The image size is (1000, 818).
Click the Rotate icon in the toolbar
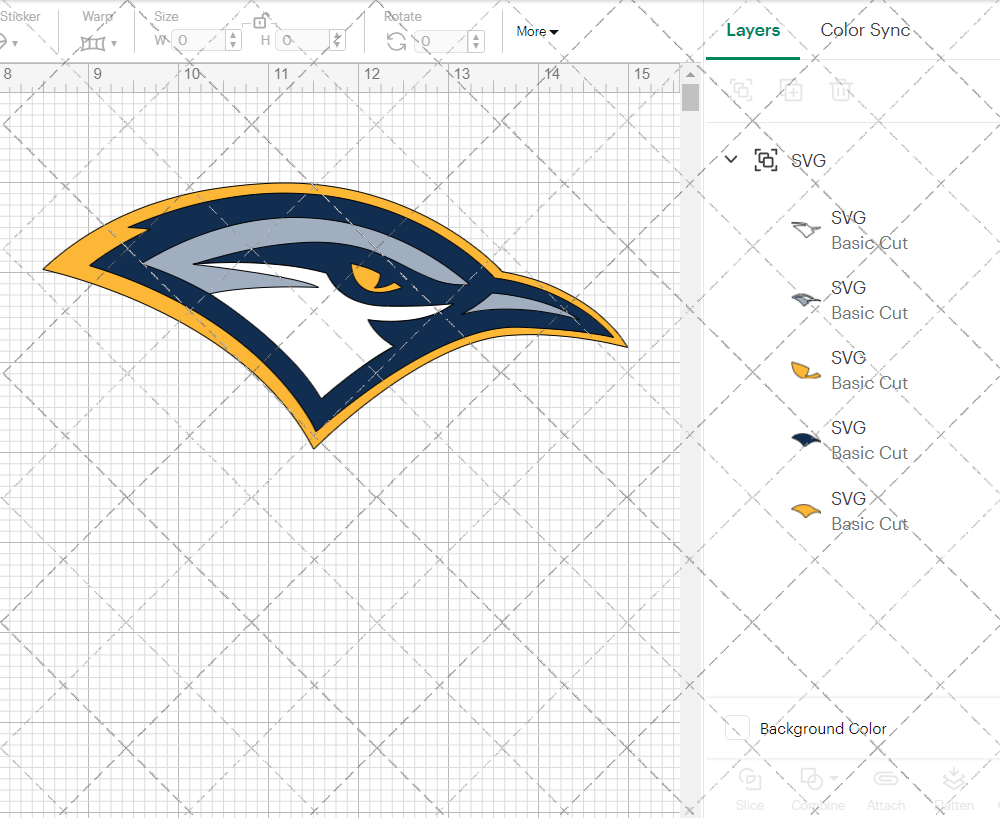[x=395, y=40]
